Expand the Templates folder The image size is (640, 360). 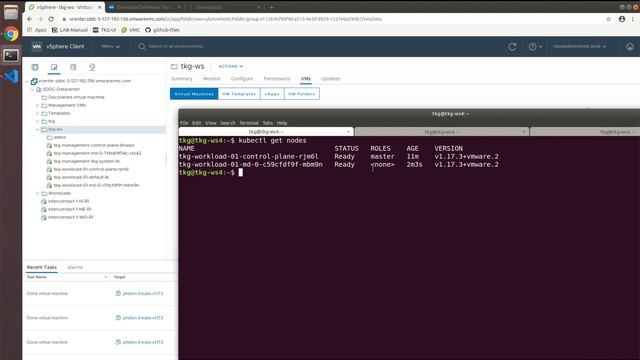coord(38,113)
